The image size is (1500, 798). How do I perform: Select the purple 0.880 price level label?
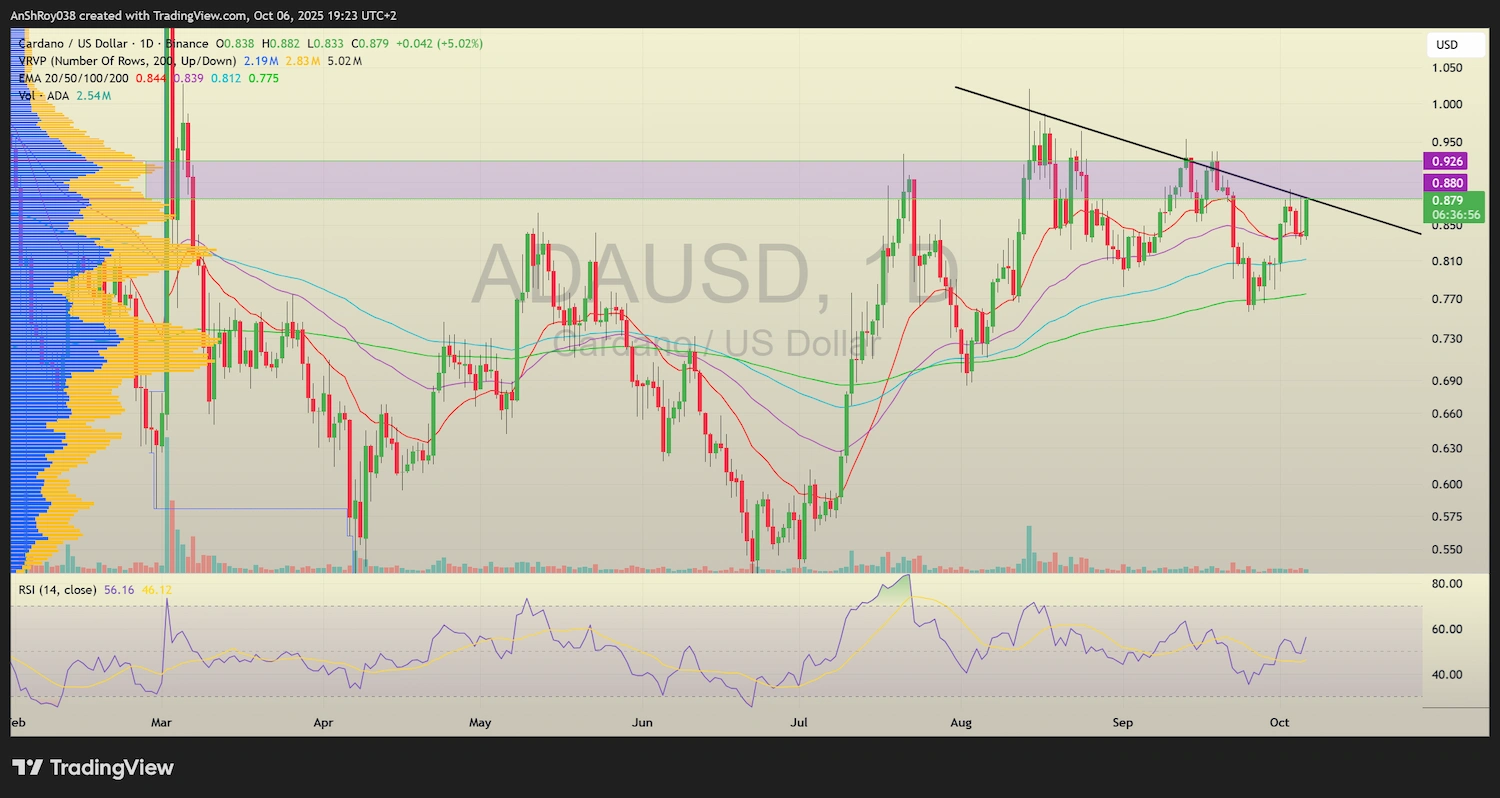pyautogui.click(x=1444, y=183)
